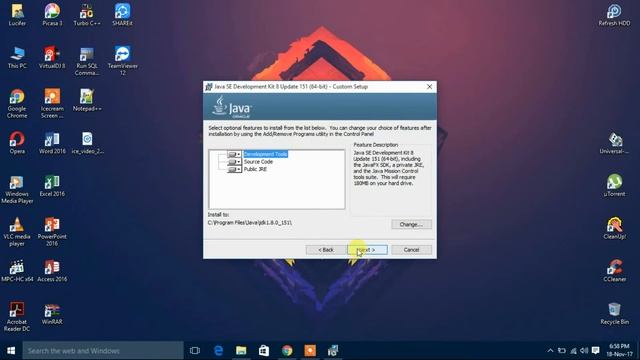
Task: Open WinRAR desktop shortcut
Action: pyautogui.click(x=52, y=313)
